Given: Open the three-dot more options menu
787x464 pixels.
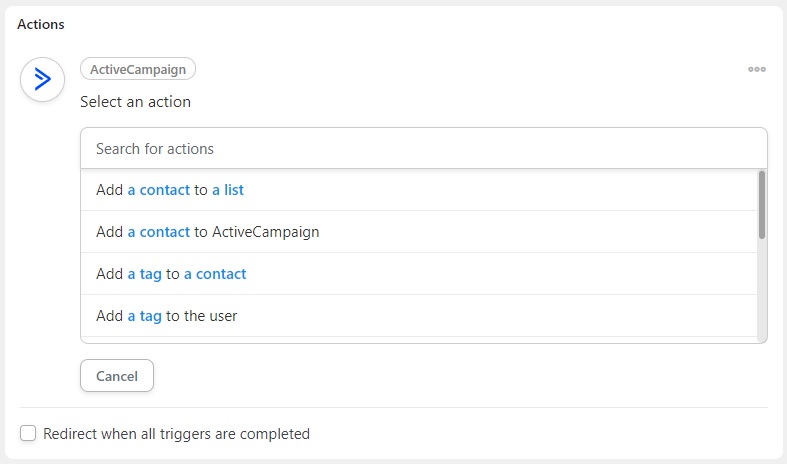Looking at the screenshot, I should pos(757,69).
